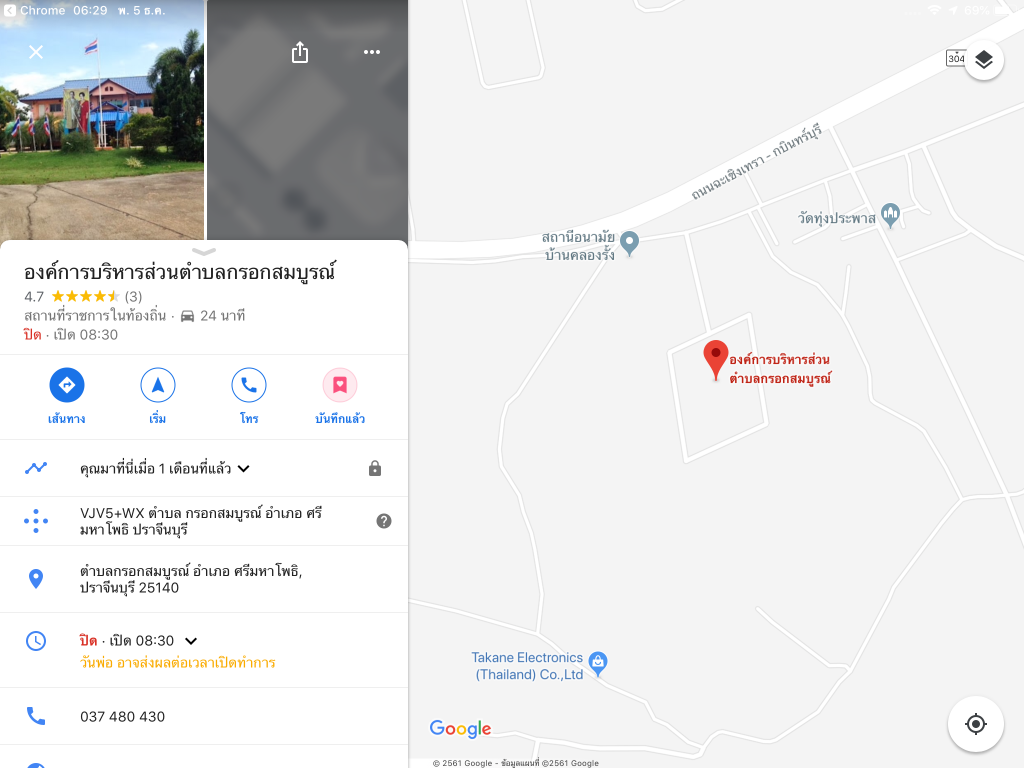Expand the visited 1 month ago chevron

244,468
